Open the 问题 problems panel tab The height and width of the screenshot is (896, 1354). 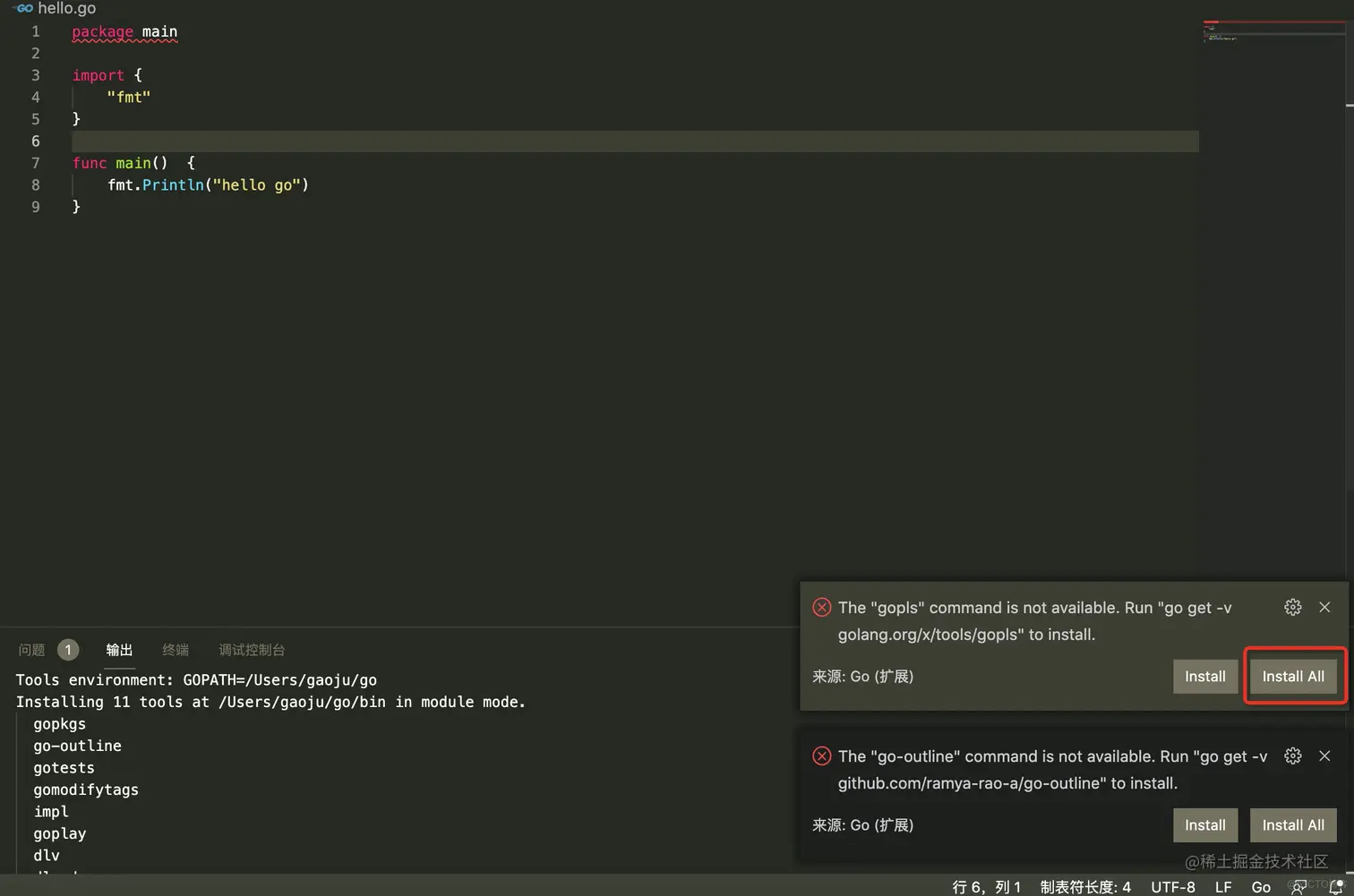(x=31, y=650)
